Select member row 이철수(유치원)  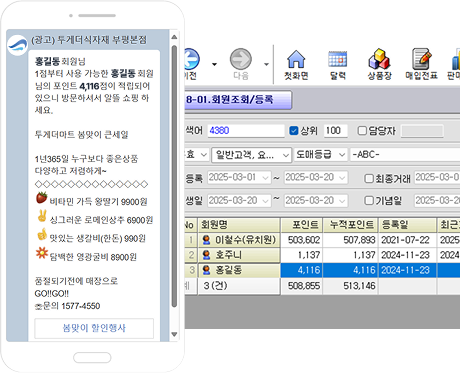(x=322, y=240)
